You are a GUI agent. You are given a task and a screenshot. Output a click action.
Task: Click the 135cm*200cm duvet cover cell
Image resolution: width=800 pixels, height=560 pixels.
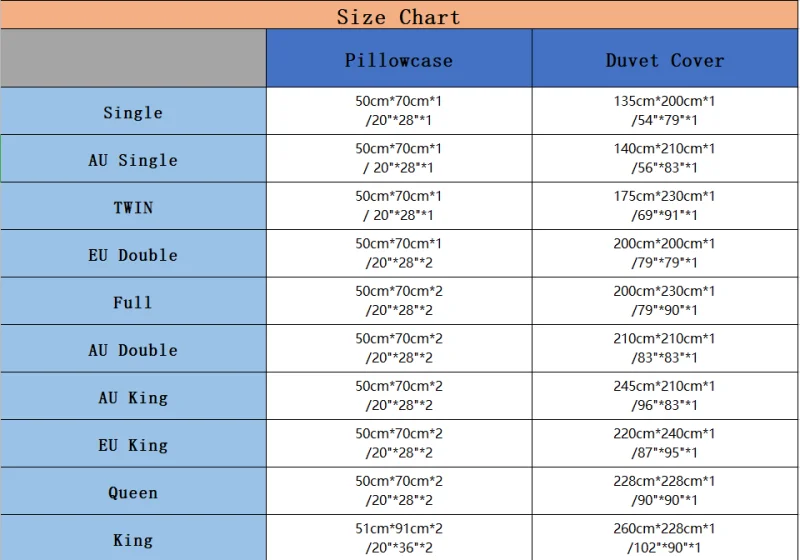664,111
